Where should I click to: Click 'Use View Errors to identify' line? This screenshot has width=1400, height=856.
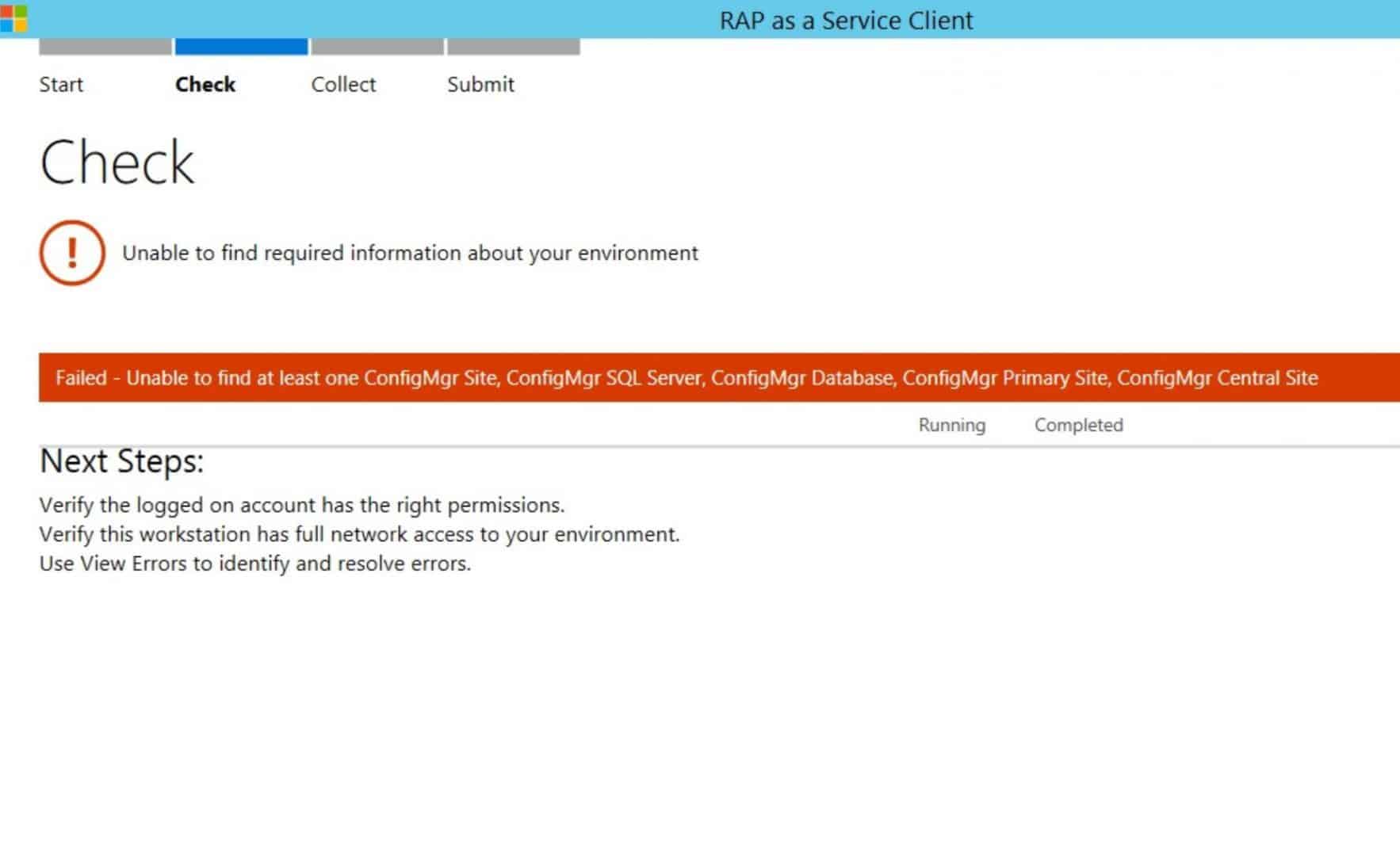tap(255, 564)
